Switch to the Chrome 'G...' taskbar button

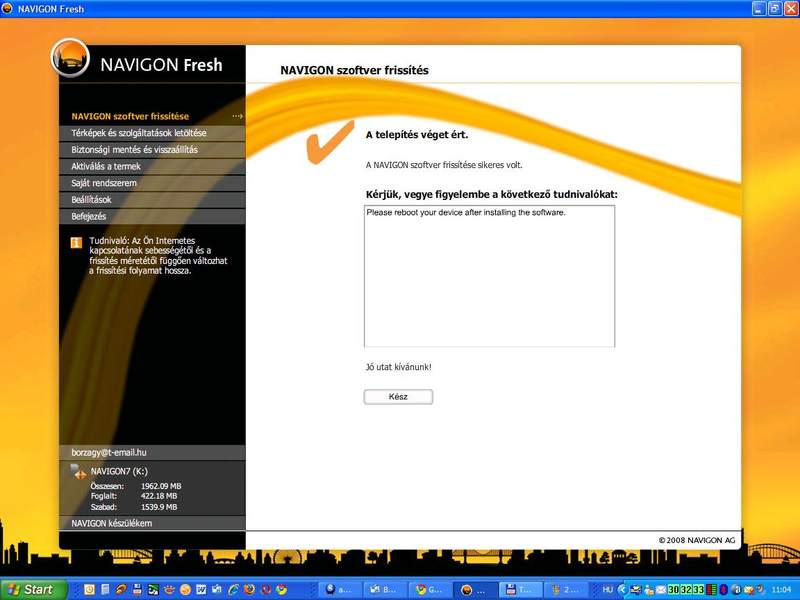[429, 590]
